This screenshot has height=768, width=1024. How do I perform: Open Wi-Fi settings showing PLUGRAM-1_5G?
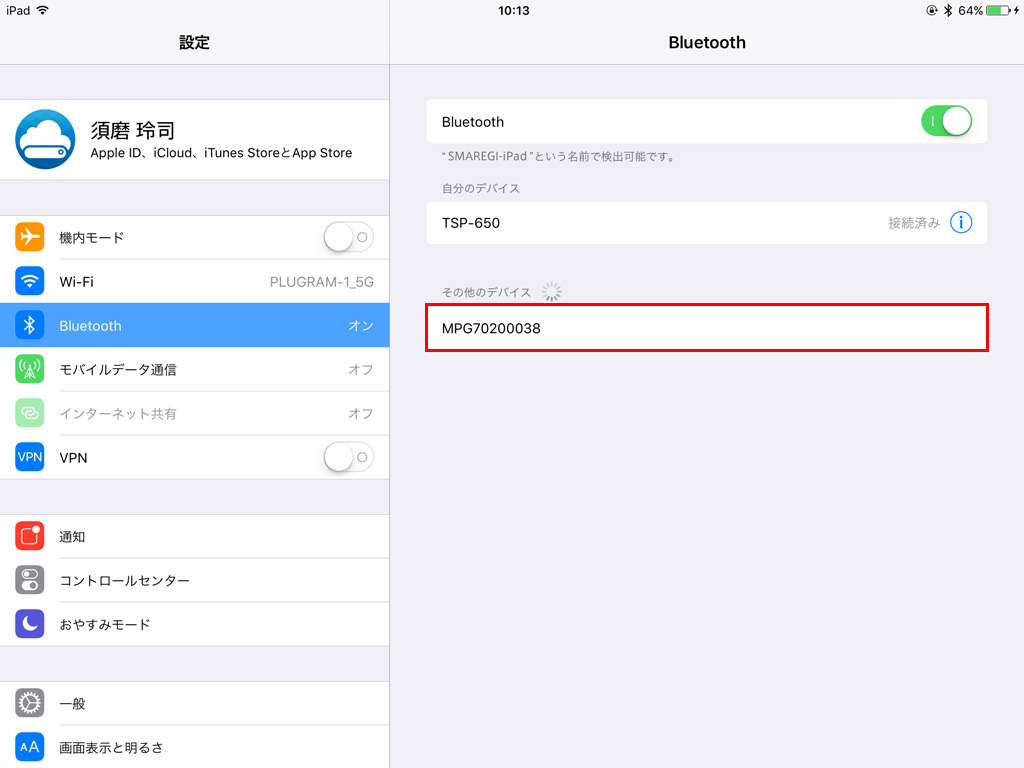[x=195, y=281]
